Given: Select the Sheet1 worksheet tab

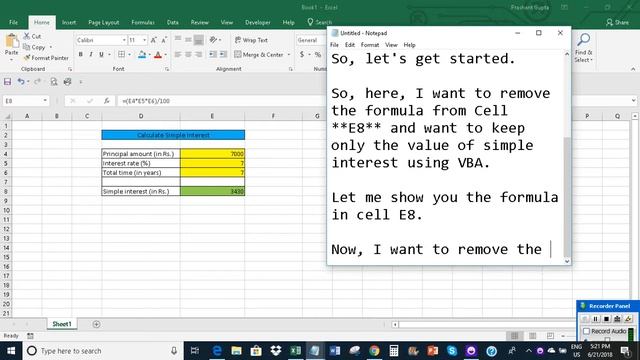Looking at the screenshot, I should [x=62, y=324].
